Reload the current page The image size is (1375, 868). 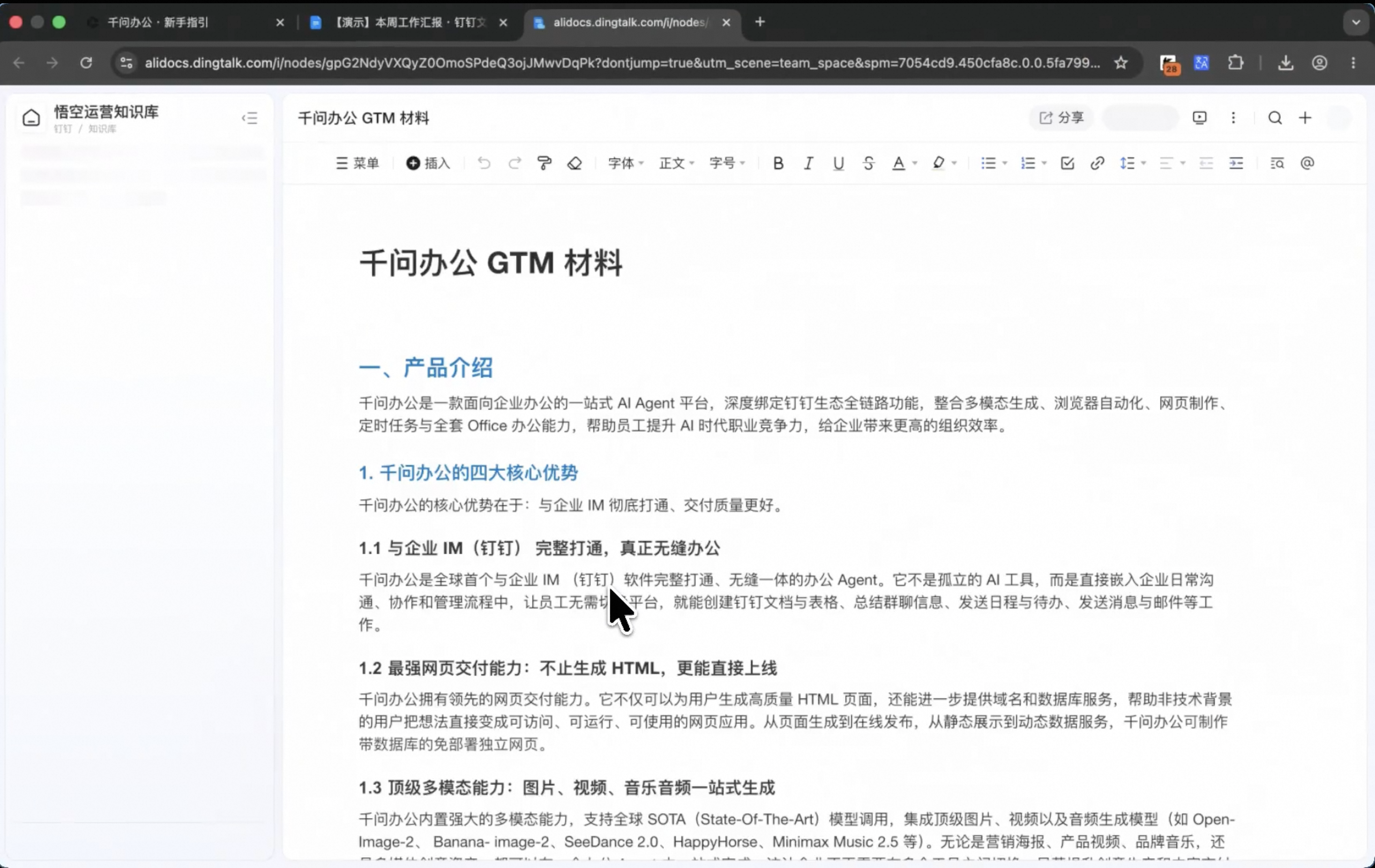86,63
